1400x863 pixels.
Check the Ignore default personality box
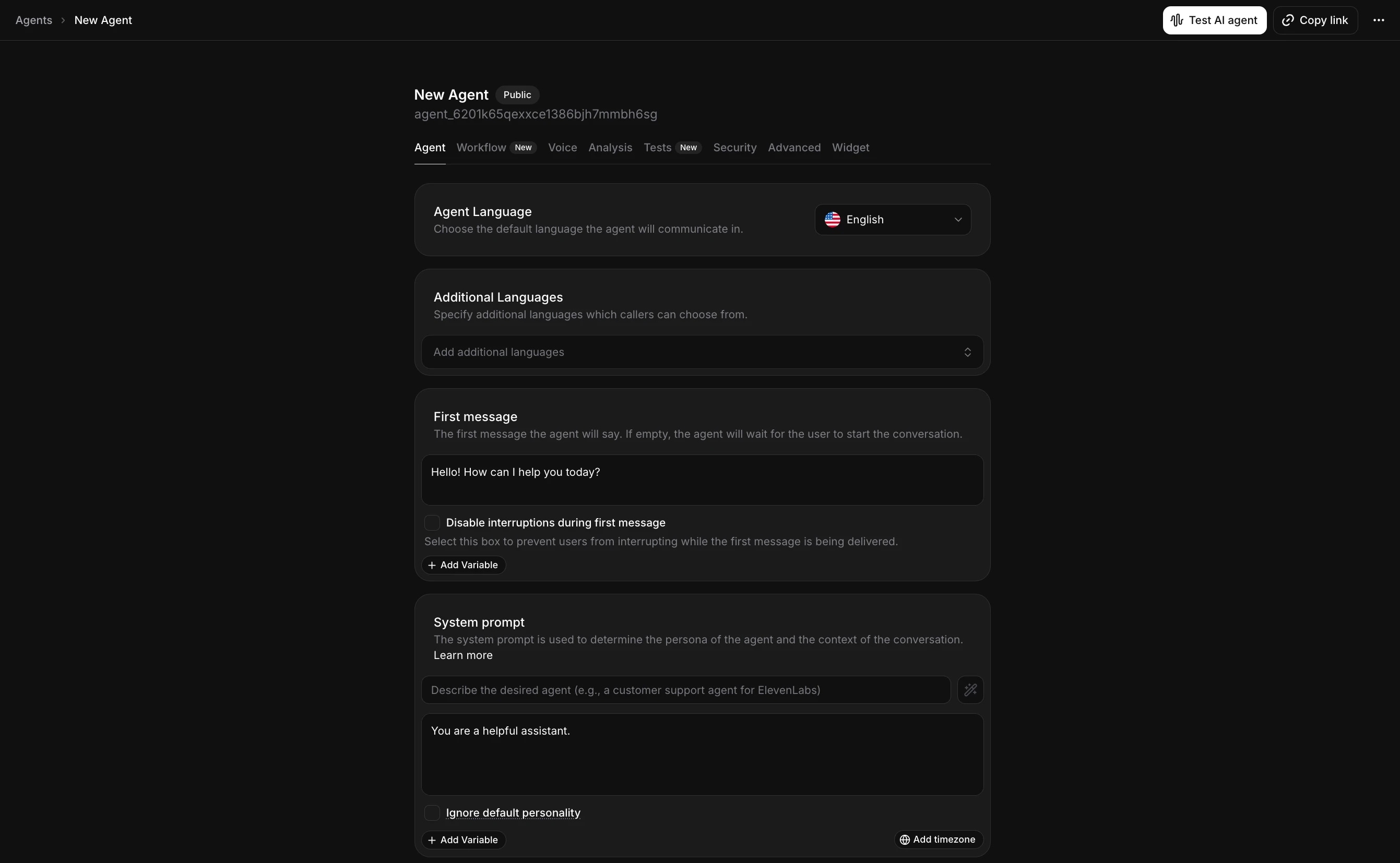click(x=432, y=812)
